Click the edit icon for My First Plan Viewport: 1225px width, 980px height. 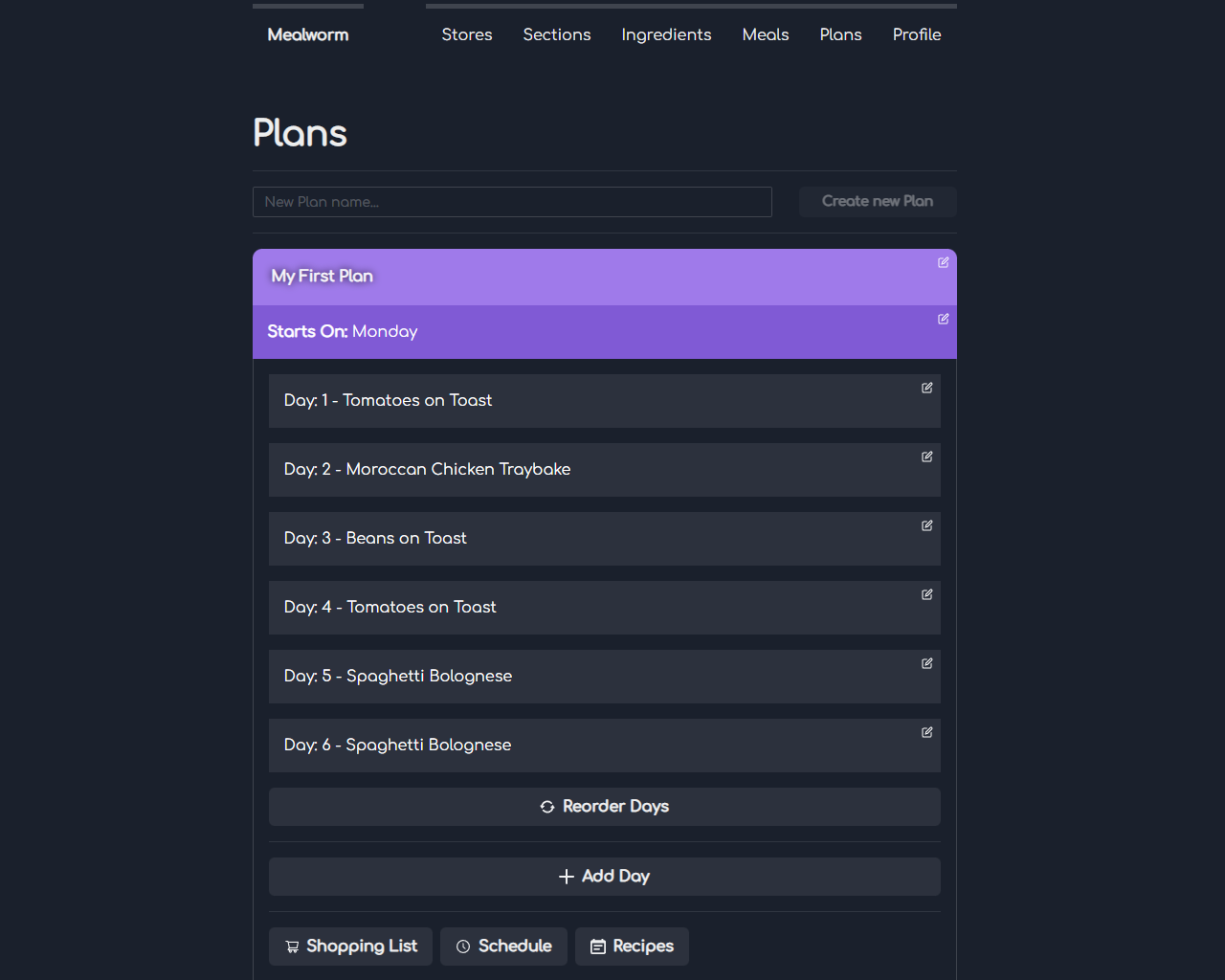pos(943,262)
